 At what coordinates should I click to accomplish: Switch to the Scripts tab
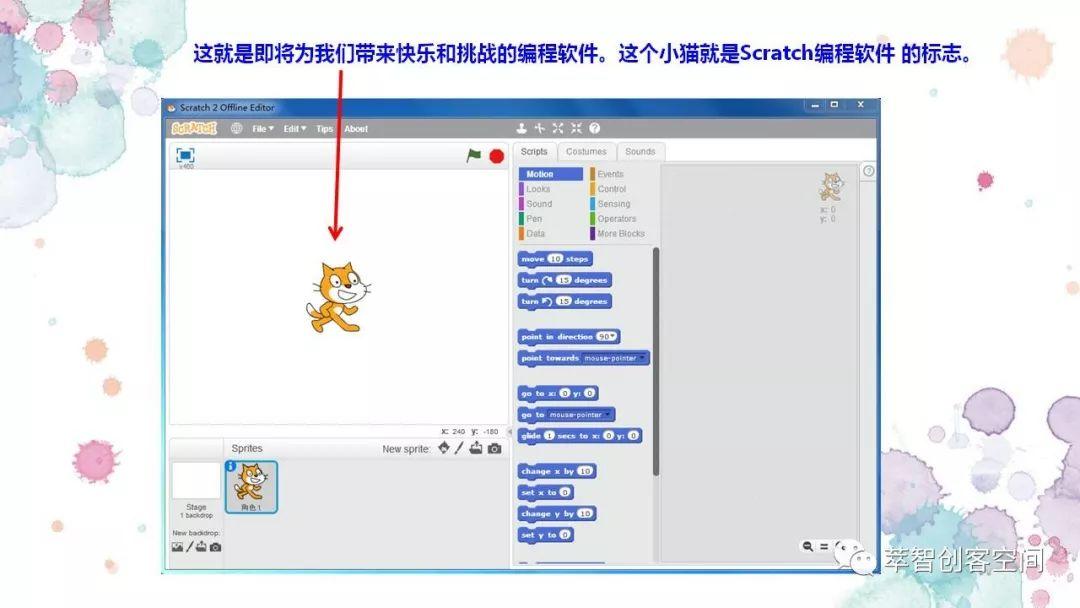(534, 151)
